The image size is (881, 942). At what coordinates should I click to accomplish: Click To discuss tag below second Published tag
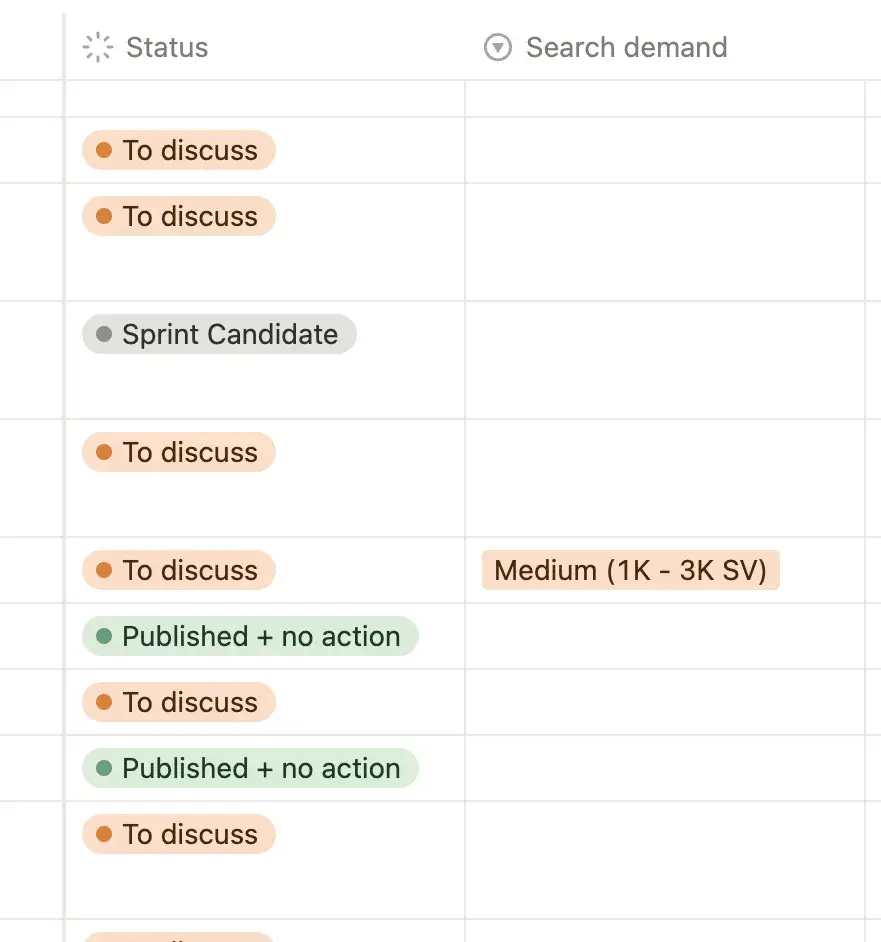179,834
